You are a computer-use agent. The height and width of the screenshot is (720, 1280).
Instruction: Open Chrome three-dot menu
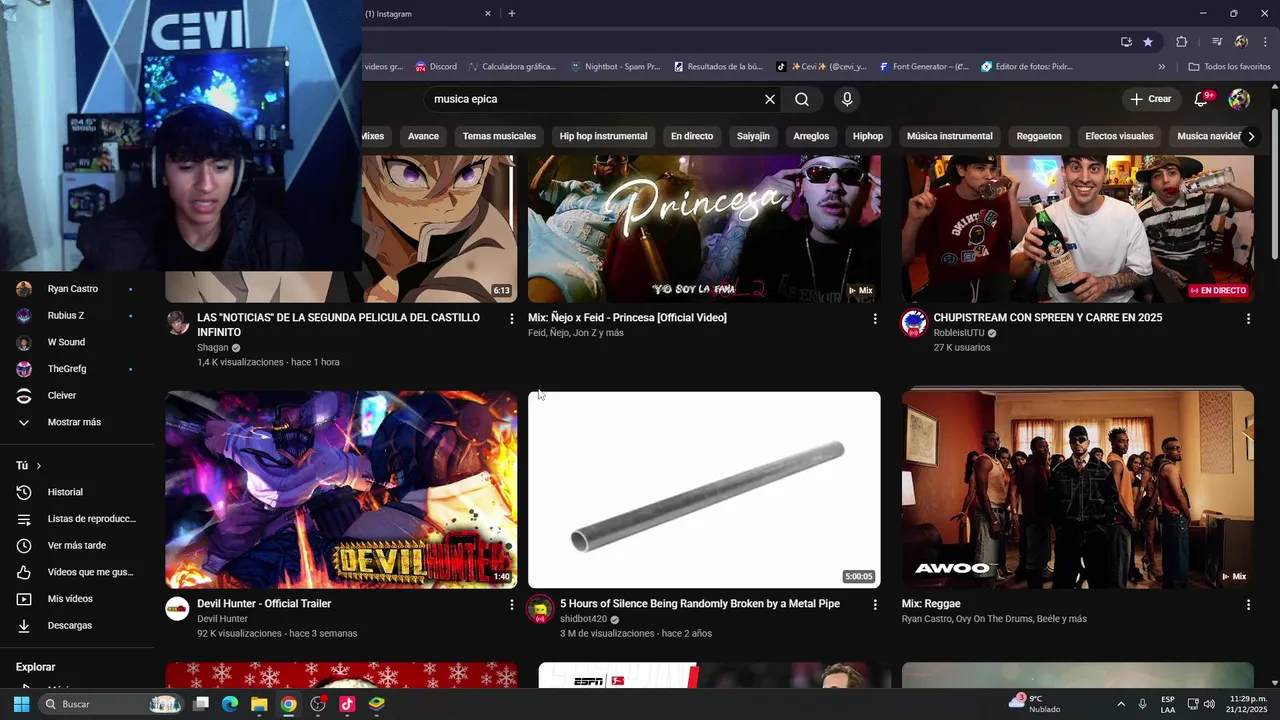pos(1266,42)
